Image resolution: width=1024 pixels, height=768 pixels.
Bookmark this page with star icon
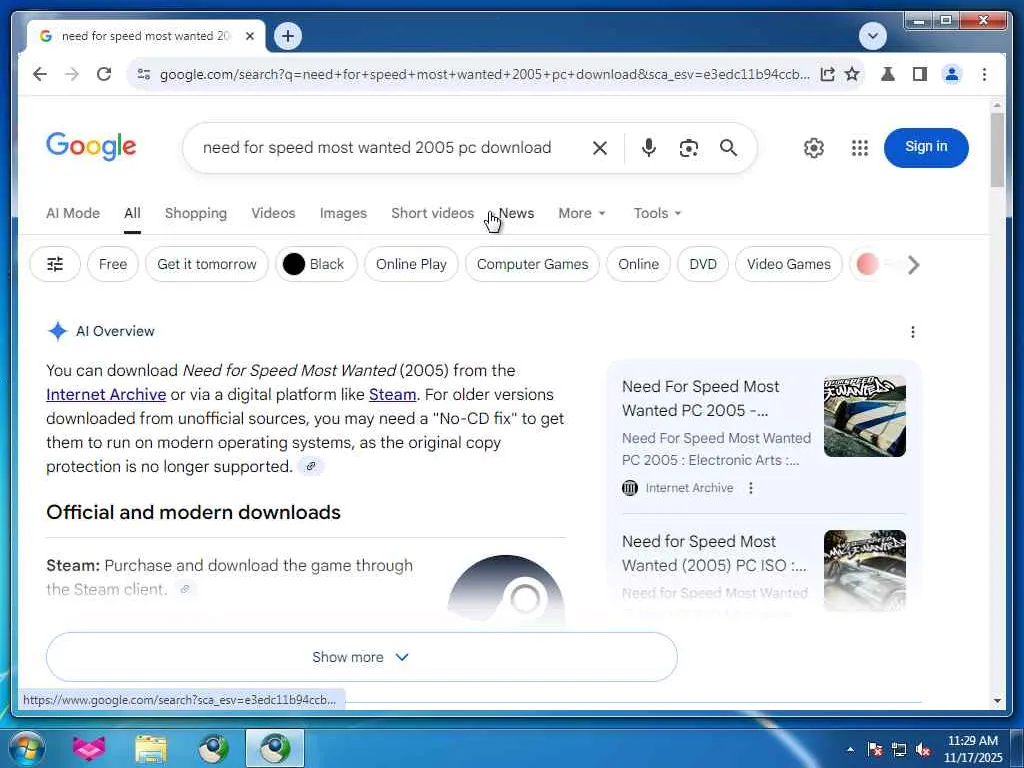click(x=852, y=74)
